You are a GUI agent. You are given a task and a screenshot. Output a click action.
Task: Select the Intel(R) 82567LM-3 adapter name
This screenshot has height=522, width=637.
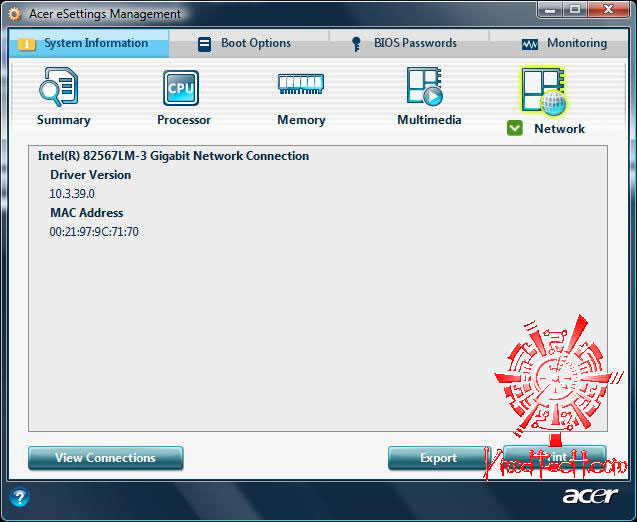pos(173,156)
